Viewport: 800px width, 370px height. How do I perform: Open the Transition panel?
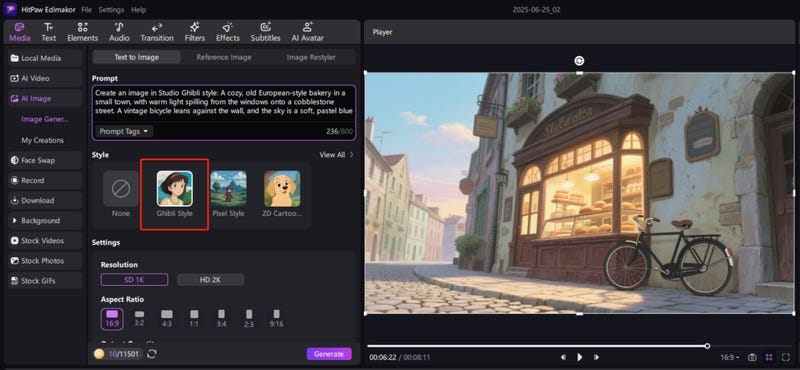click(x=157, y=32)
